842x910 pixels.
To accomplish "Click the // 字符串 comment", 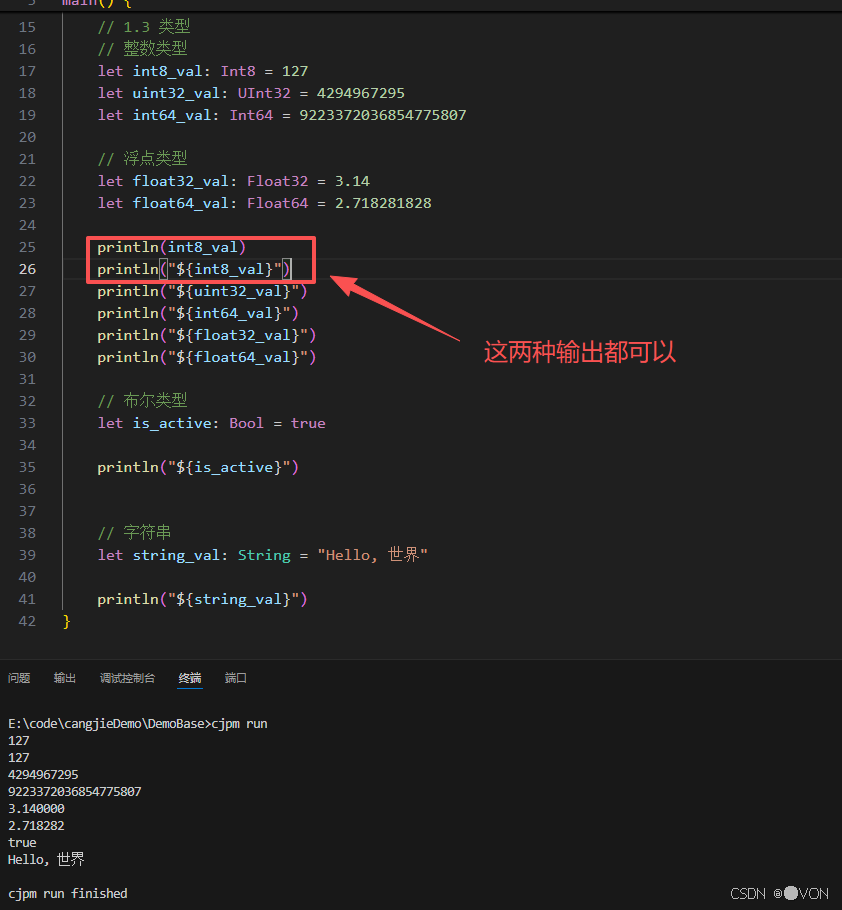I will pyautogui.click(x=134, y=532).
